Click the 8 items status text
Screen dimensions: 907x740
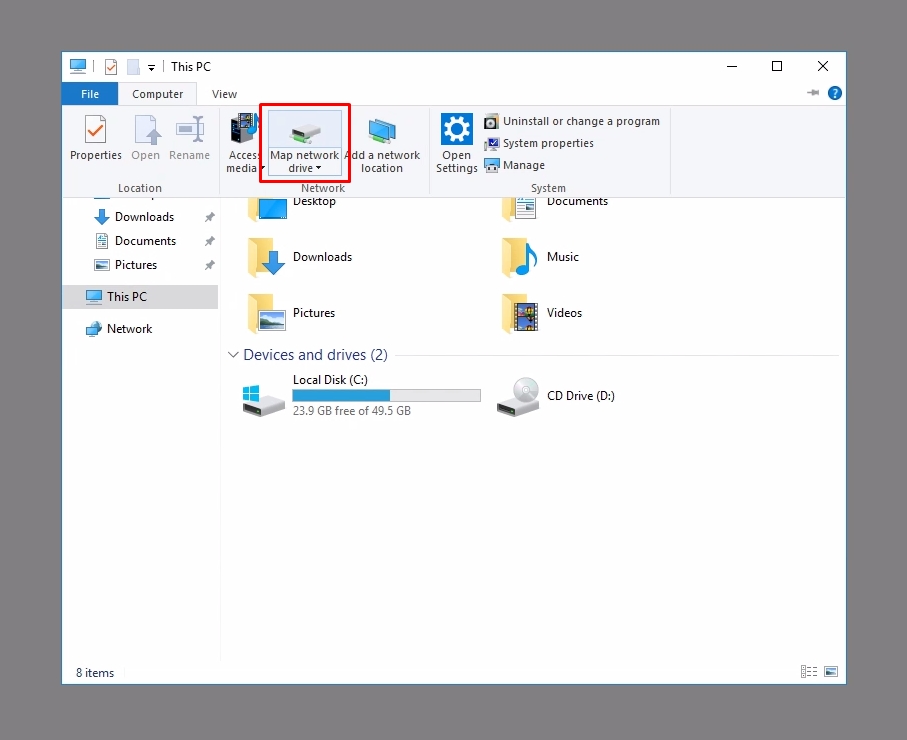[95, 673]
